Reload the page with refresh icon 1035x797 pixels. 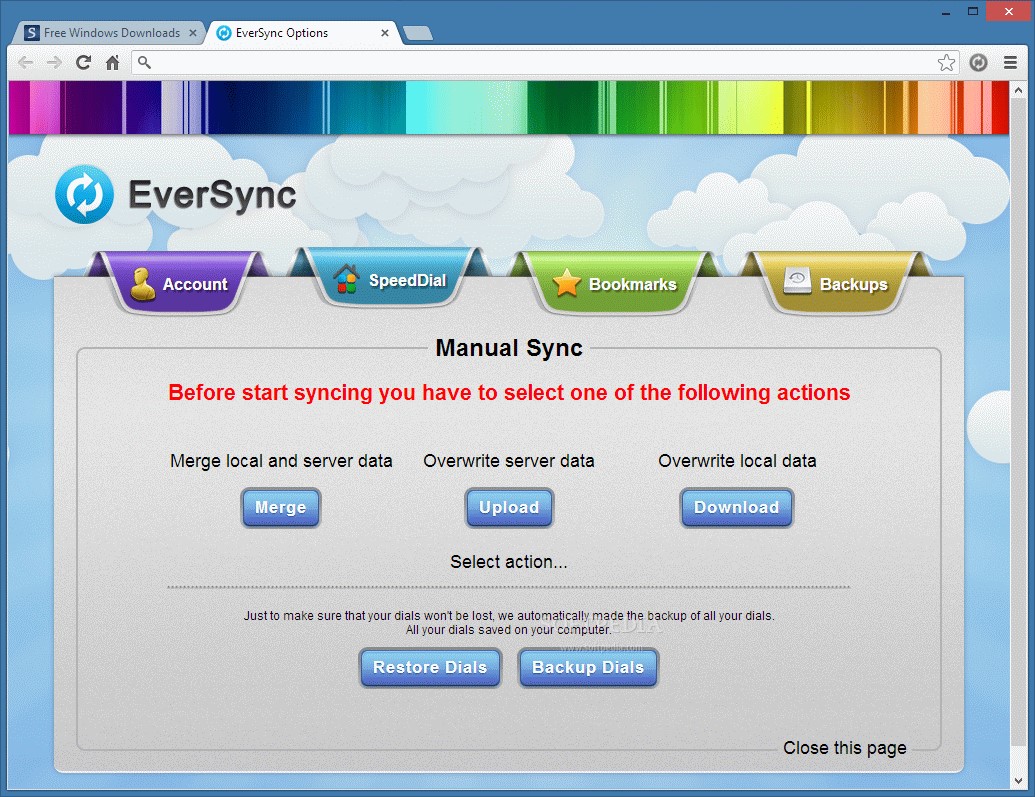point(84,63)
